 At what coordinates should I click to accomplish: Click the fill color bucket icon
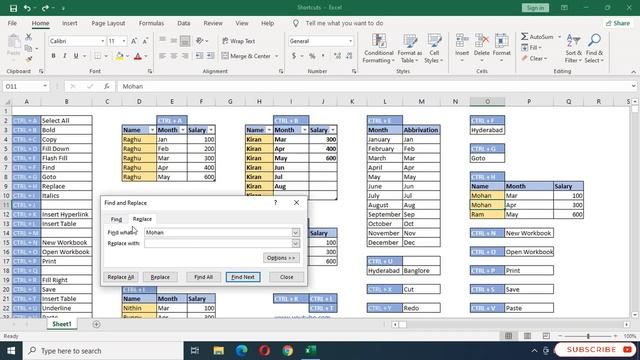coord(119,56)
